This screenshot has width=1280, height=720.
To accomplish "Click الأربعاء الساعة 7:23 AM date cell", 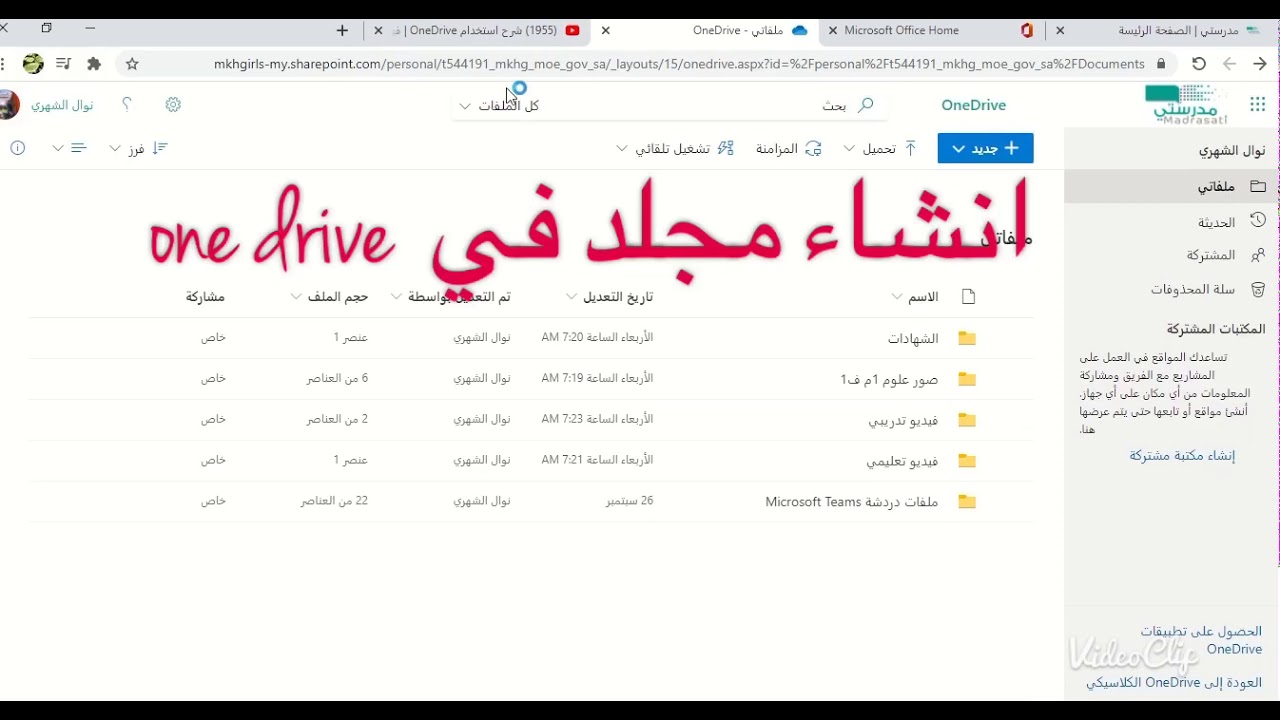I will pos(597,419).
